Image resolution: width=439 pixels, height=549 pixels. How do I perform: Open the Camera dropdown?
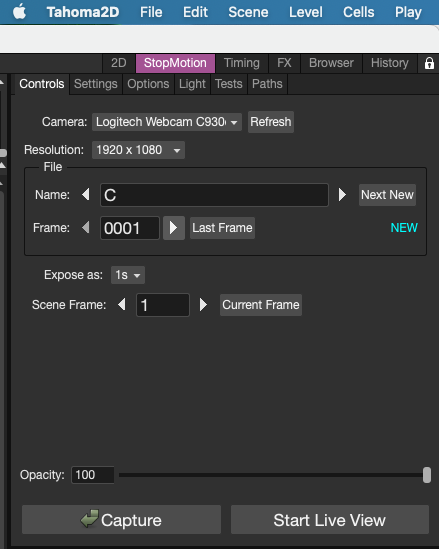[167, 122]
